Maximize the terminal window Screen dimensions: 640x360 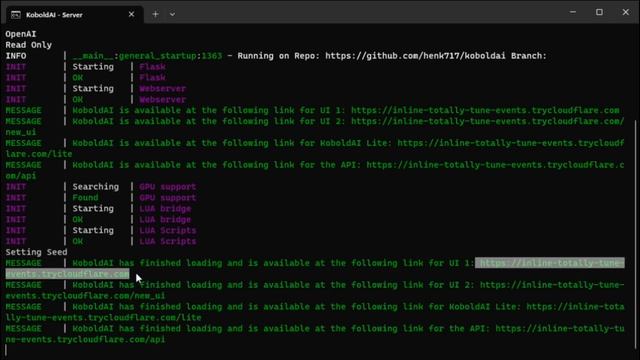pyautogui.click(x=599, y=12)
